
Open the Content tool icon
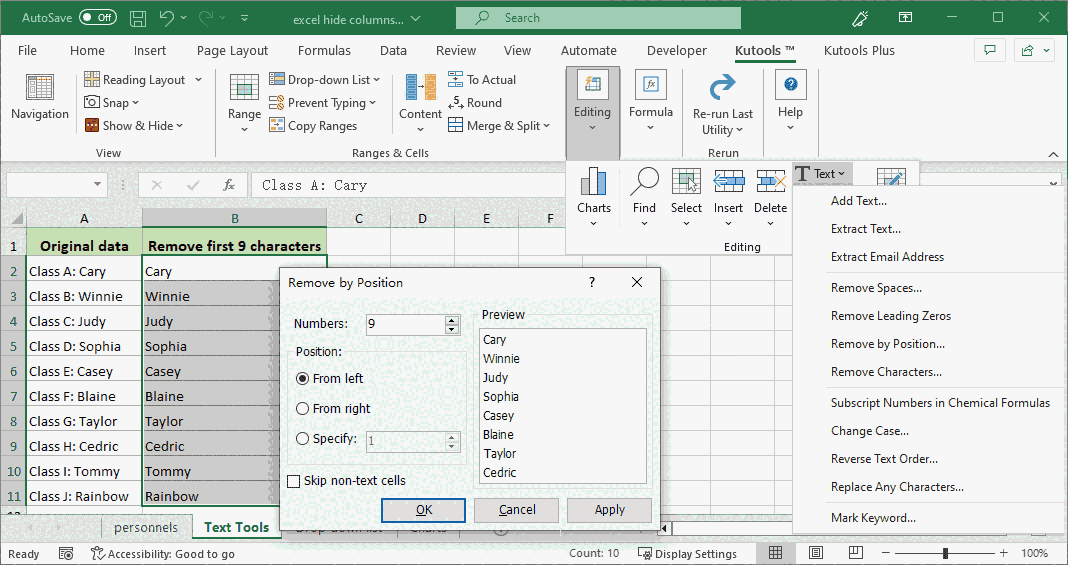(x=420, y=88)
